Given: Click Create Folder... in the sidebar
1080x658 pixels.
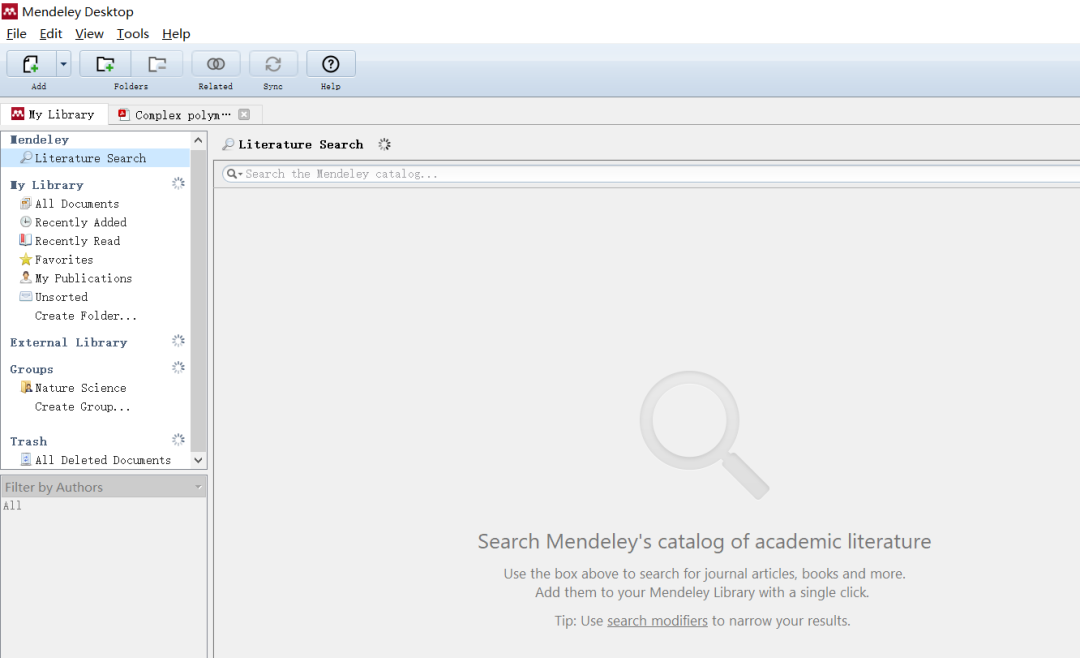Looking at the screenshot, I should click(x=85, y=316).
